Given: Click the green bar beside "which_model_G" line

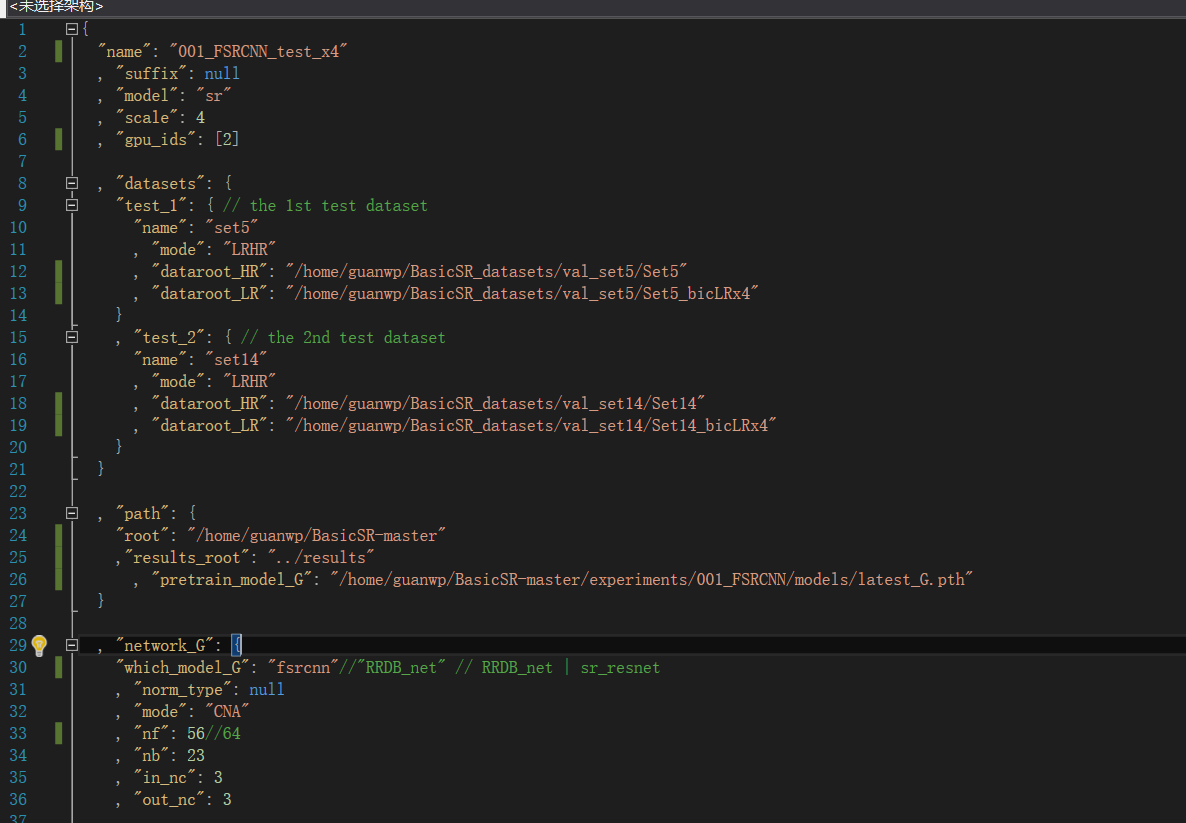Looking at the screenshot, I should tap(58, 667).
